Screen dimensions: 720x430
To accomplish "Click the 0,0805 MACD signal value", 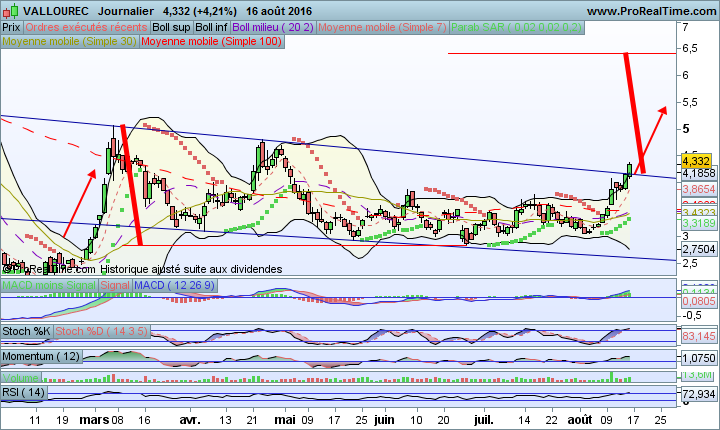I will click(698, 301).
